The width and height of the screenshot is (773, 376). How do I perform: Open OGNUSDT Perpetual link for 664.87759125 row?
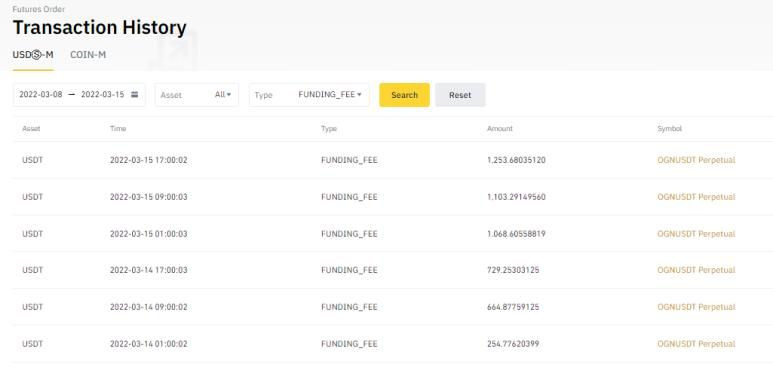pyautogui.click(x=696, y=307)
